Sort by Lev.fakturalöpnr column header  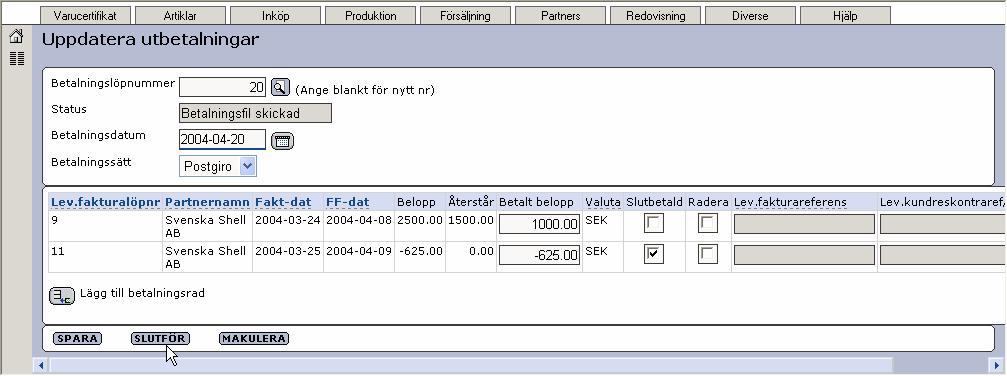pos(105,202)
